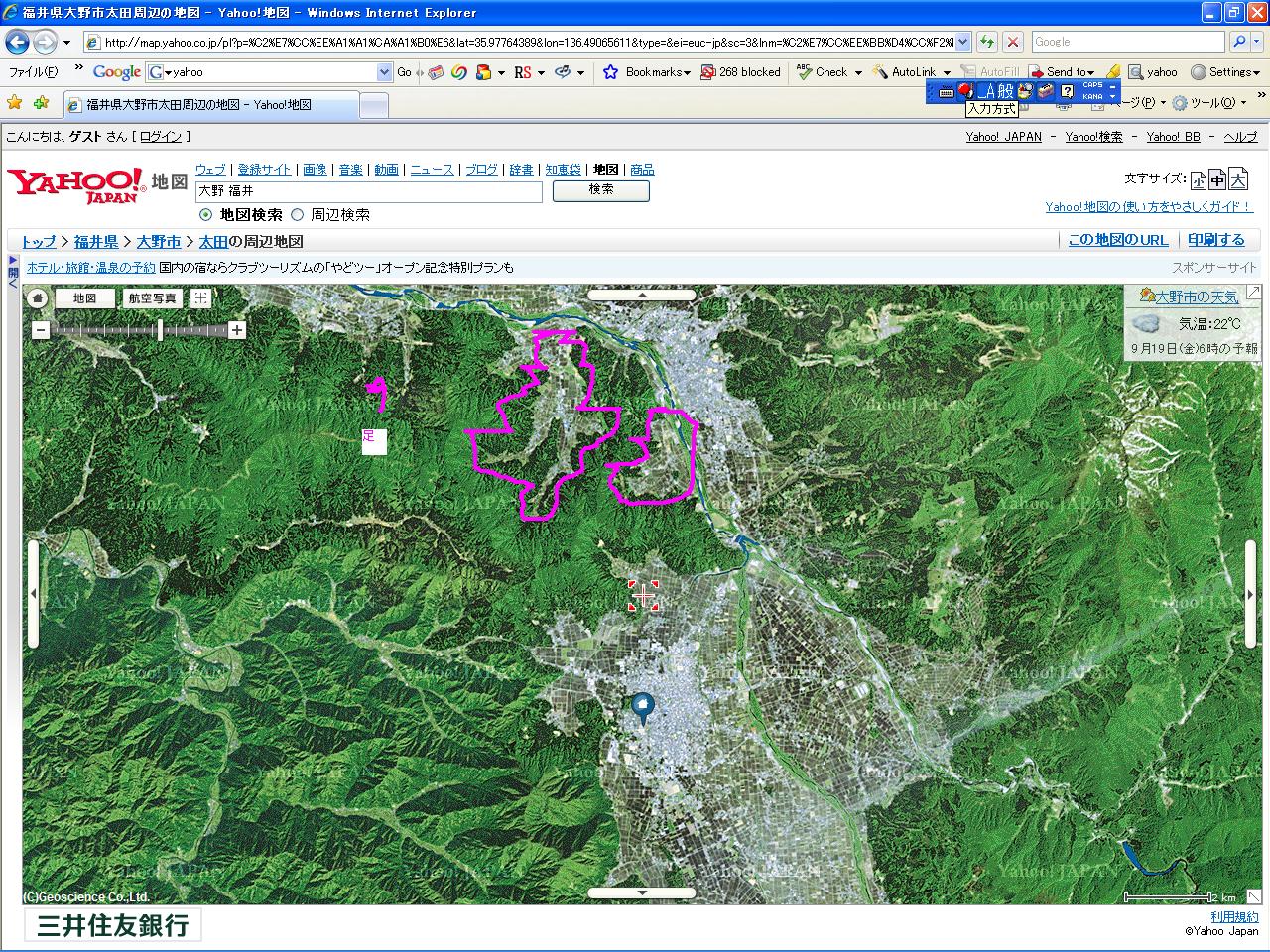Refresh the page with the green arrows

[987, 42]
